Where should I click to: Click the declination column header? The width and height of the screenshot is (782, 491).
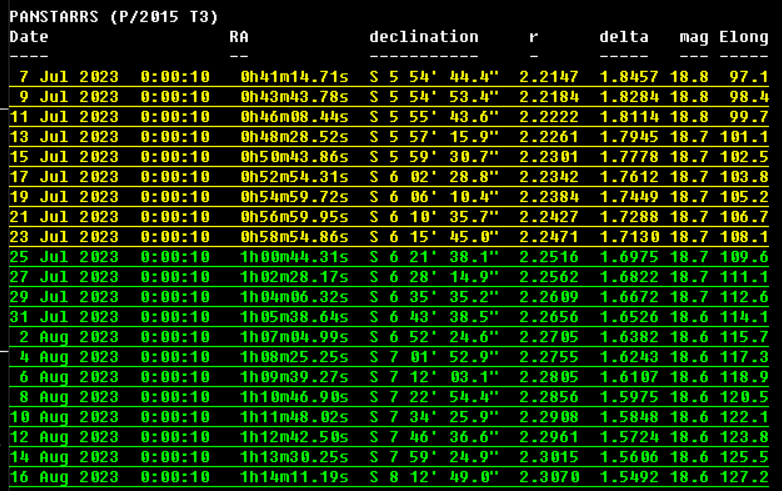pos(424,37)
